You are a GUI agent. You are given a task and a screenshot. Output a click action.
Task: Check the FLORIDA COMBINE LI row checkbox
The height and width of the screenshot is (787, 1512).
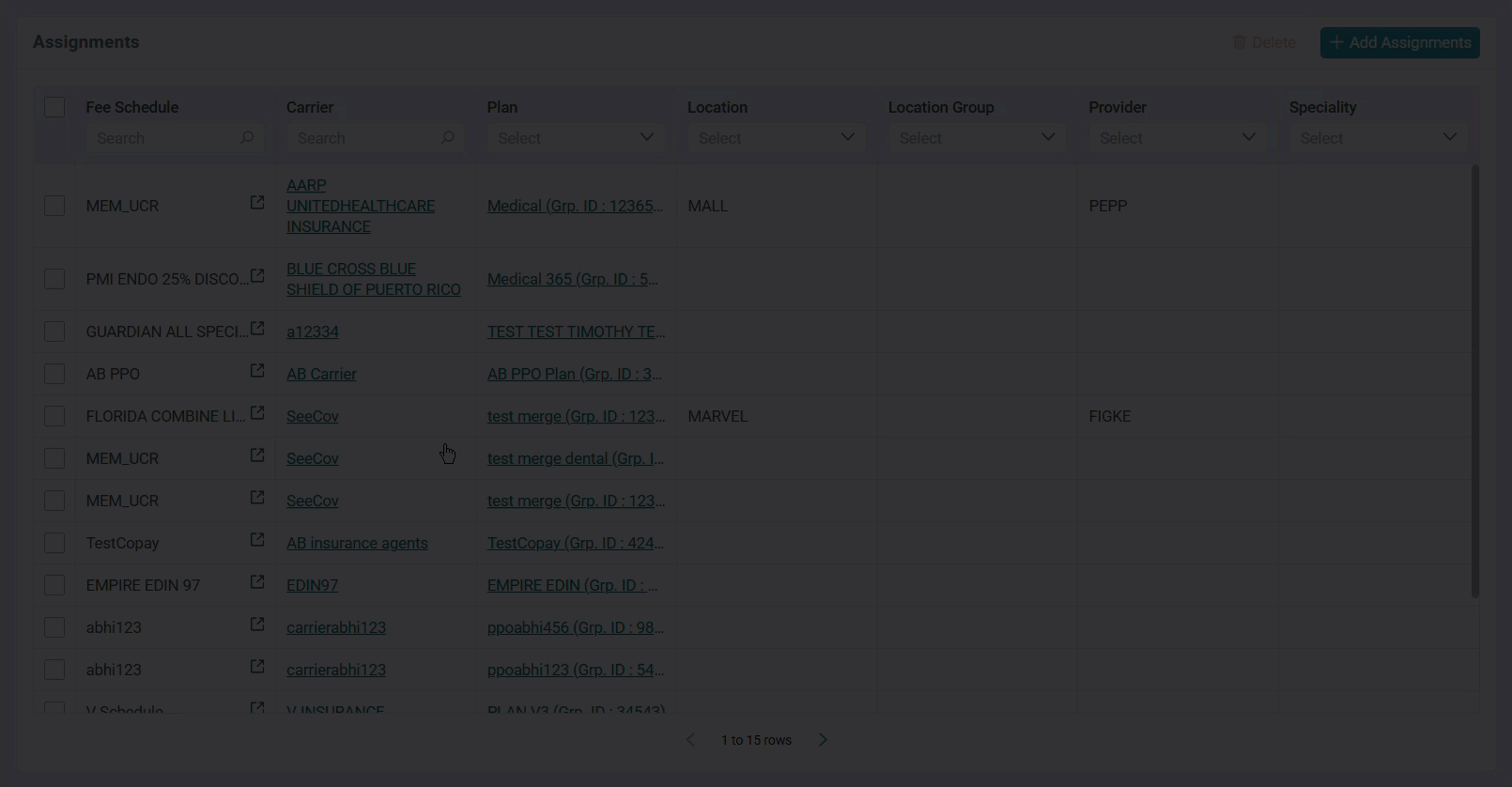coord(54,416)
